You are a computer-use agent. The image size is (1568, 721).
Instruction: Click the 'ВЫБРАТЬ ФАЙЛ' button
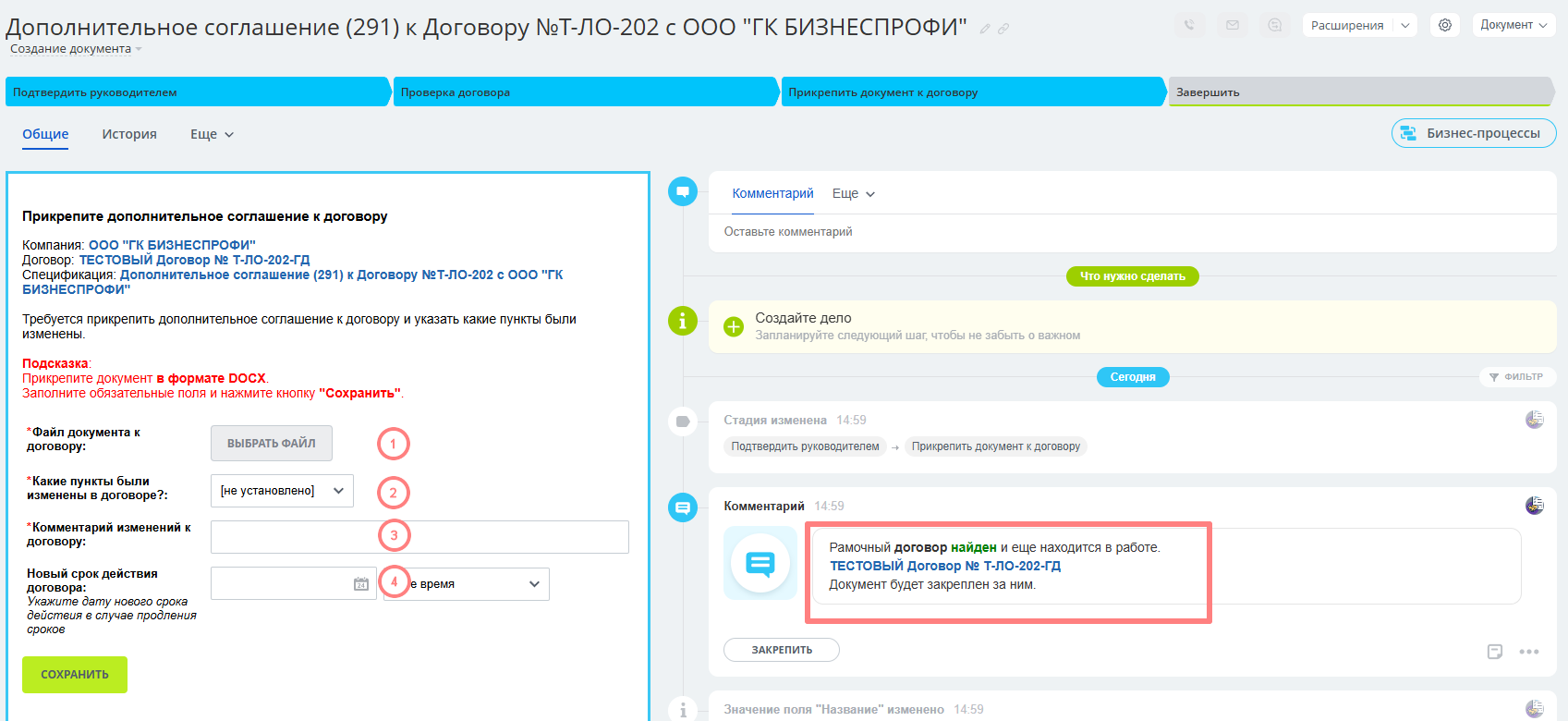pyautogui.click(x=272, y=444)
